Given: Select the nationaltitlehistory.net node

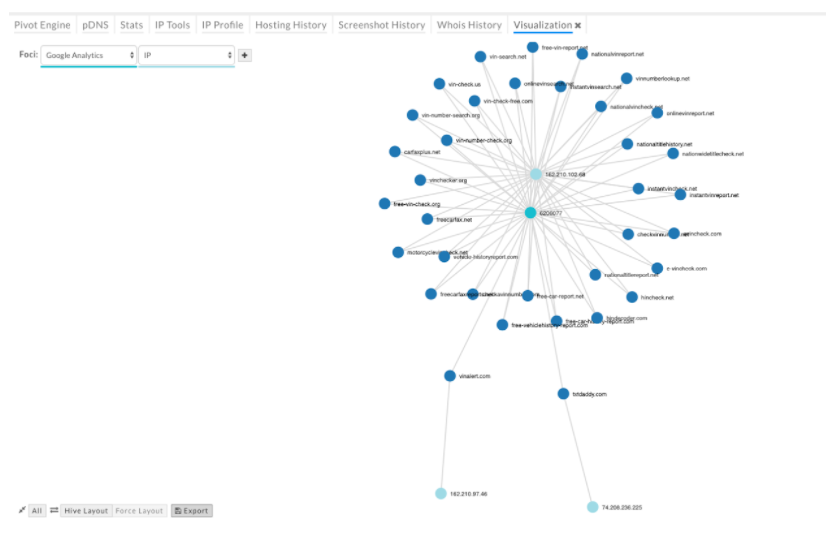Looking at the screenshot, I should 627,144.
